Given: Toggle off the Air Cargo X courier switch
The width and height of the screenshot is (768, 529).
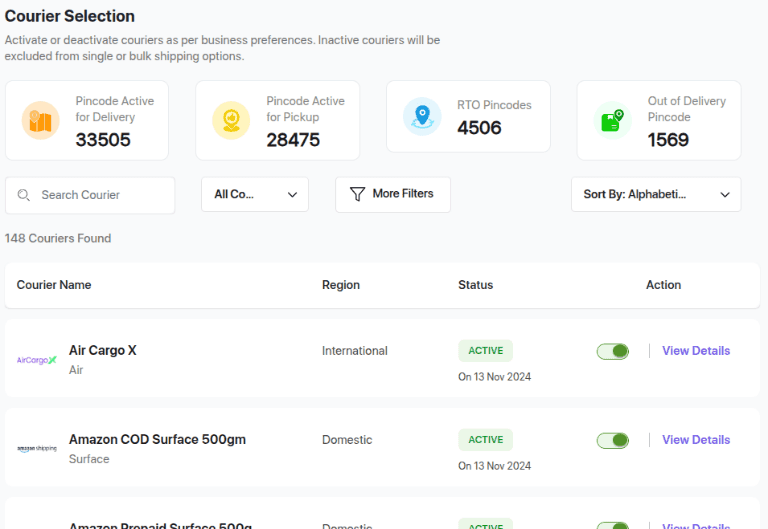Looking at the screenshot, I should pos(613,351).
